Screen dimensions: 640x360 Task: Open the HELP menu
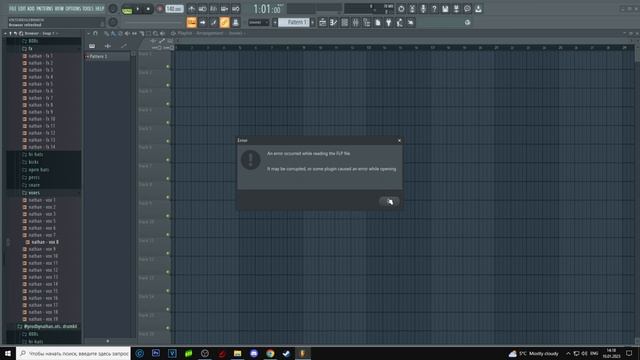(100, 9)
